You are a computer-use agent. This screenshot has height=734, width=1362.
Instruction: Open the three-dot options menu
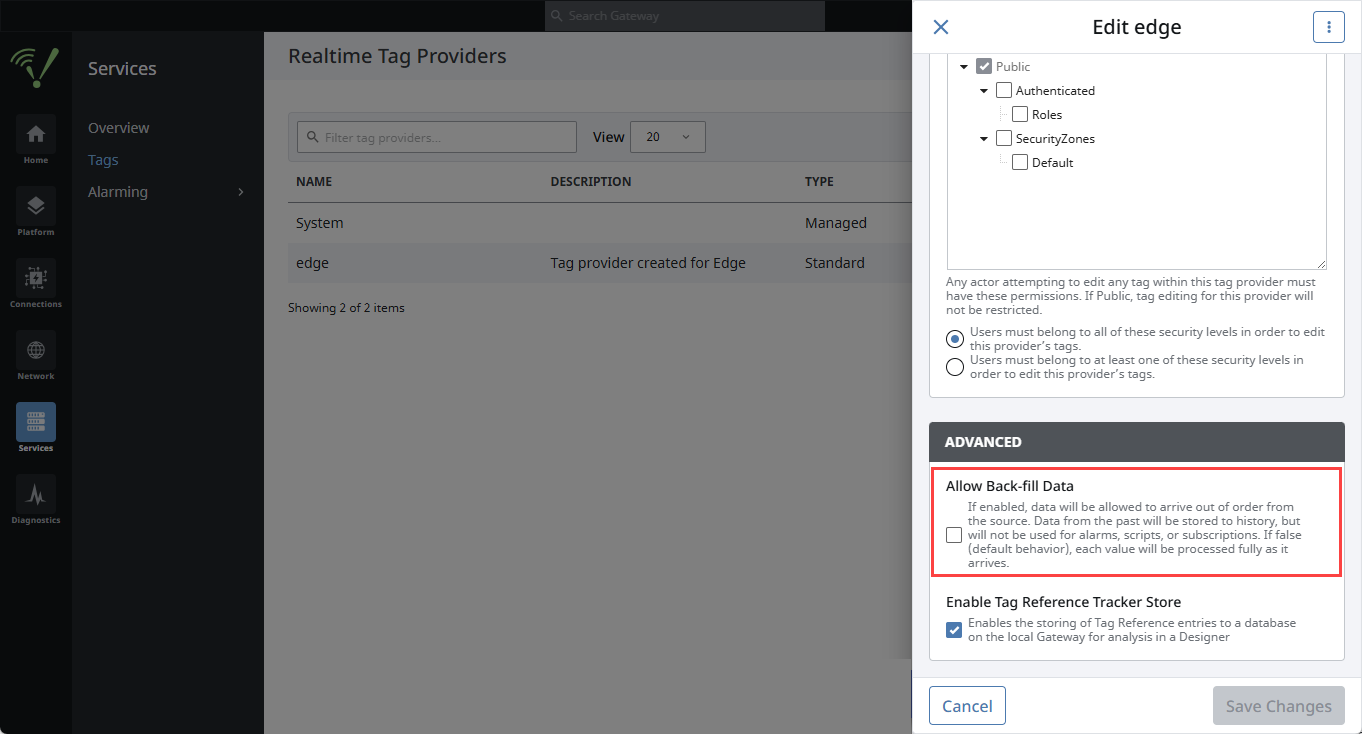point(1329,27)
